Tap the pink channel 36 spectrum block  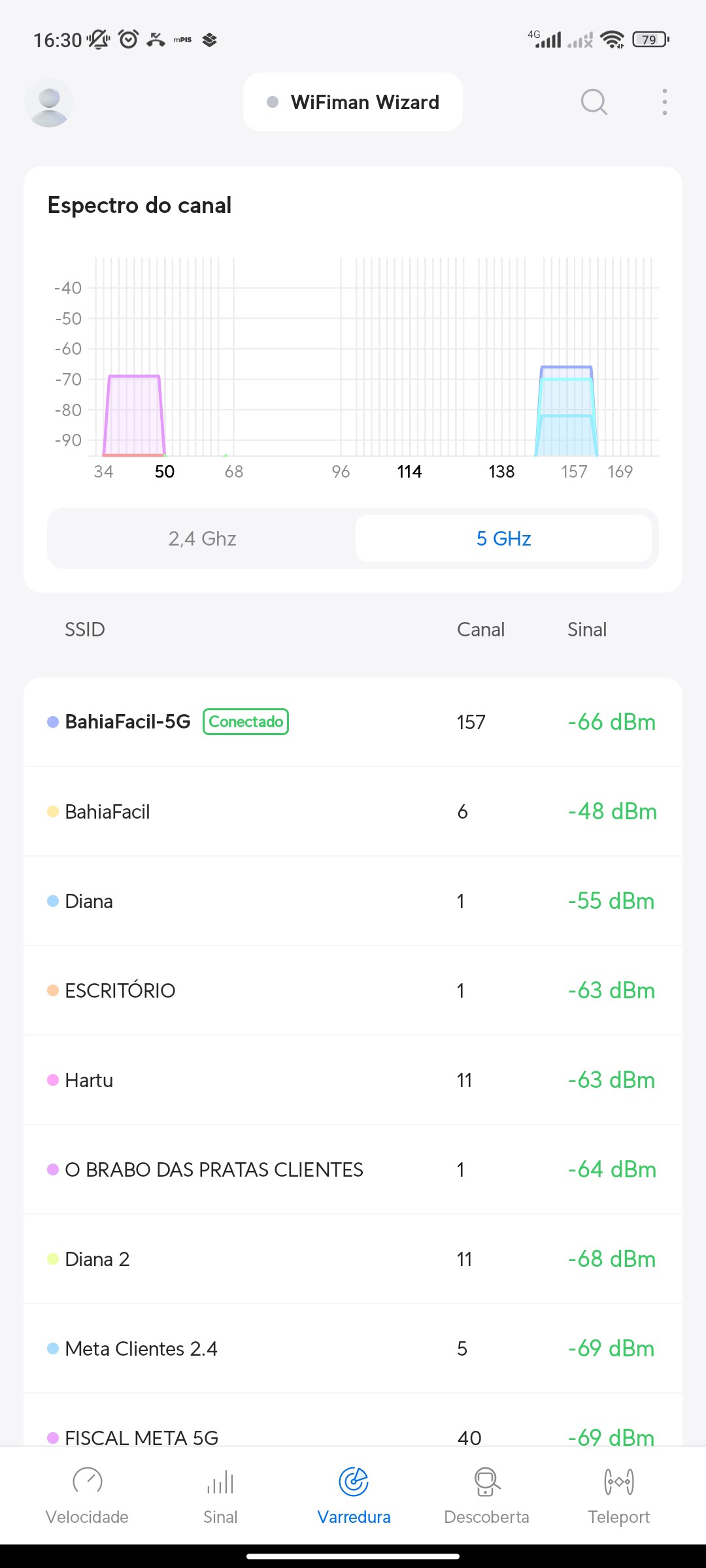[x=134, y=416]
